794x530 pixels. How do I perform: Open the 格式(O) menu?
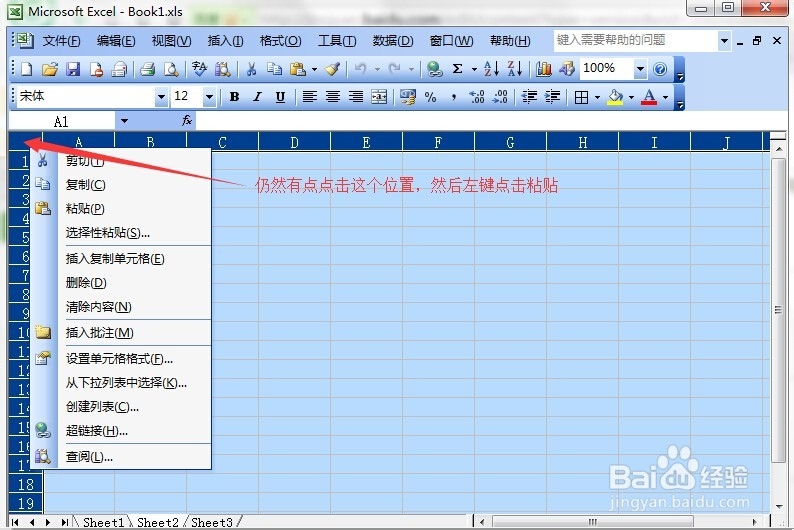[280, 40]
